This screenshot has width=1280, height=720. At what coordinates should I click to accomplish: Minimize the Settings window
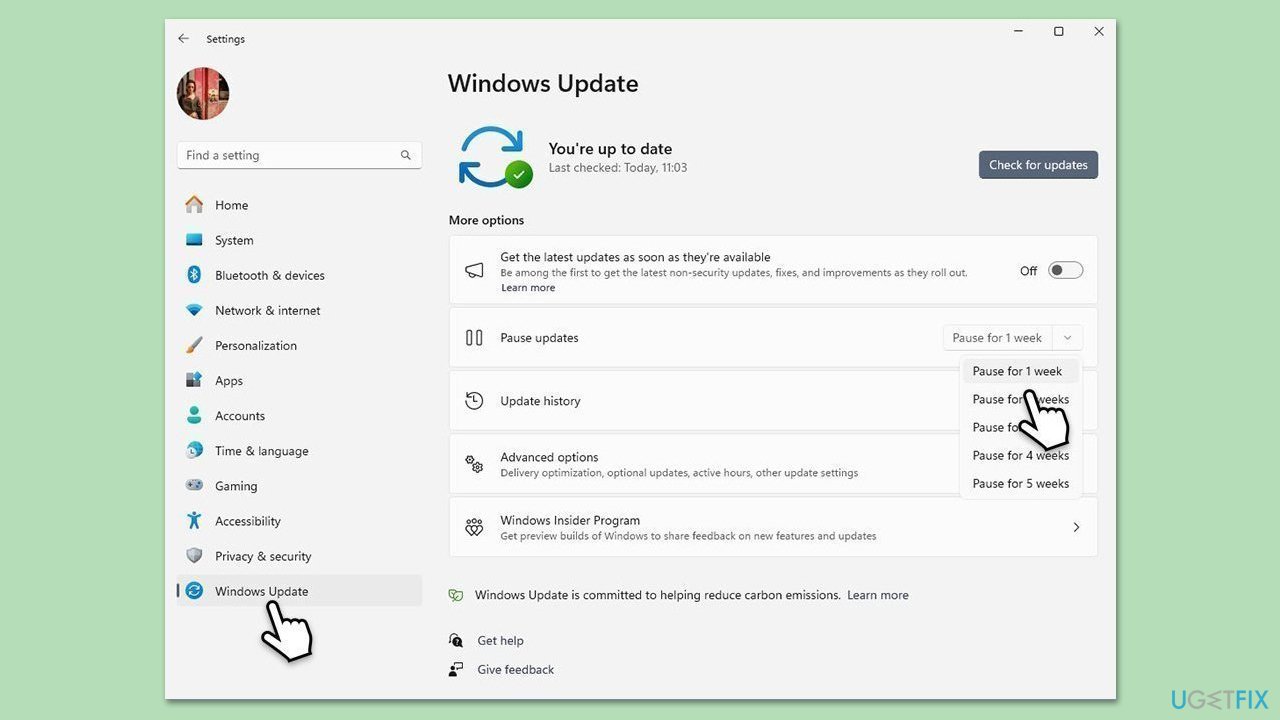(1018, 32)
